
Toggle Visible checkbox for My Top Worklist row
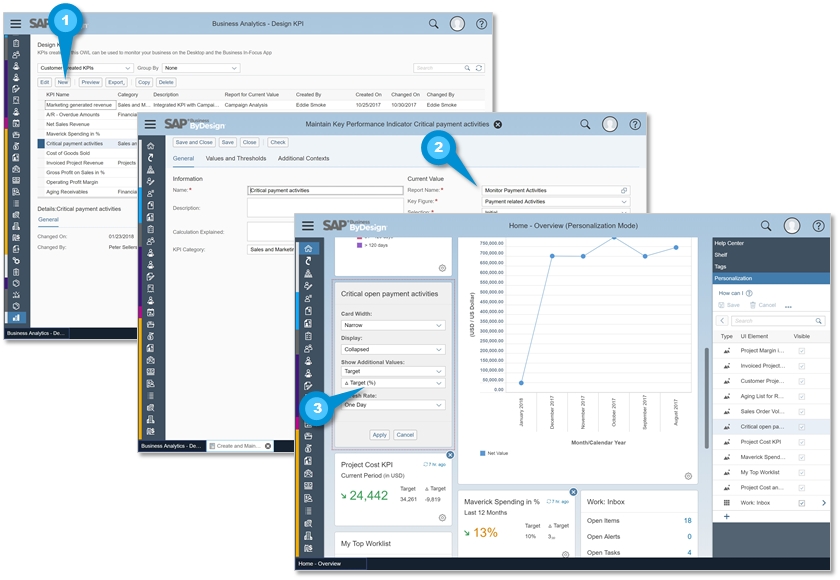[x=801, y=472]
